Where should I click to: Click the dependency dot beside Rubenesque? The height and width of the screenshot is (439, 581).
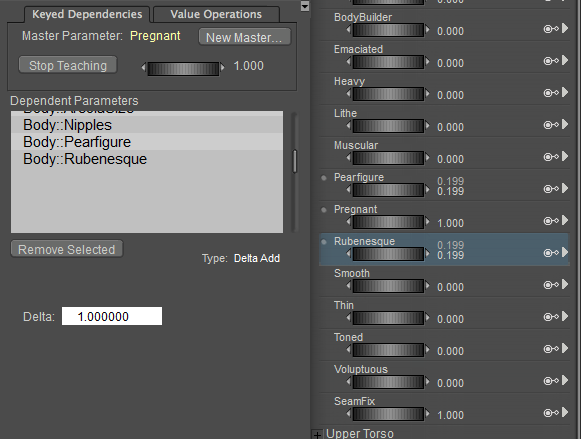click(324, 242)
